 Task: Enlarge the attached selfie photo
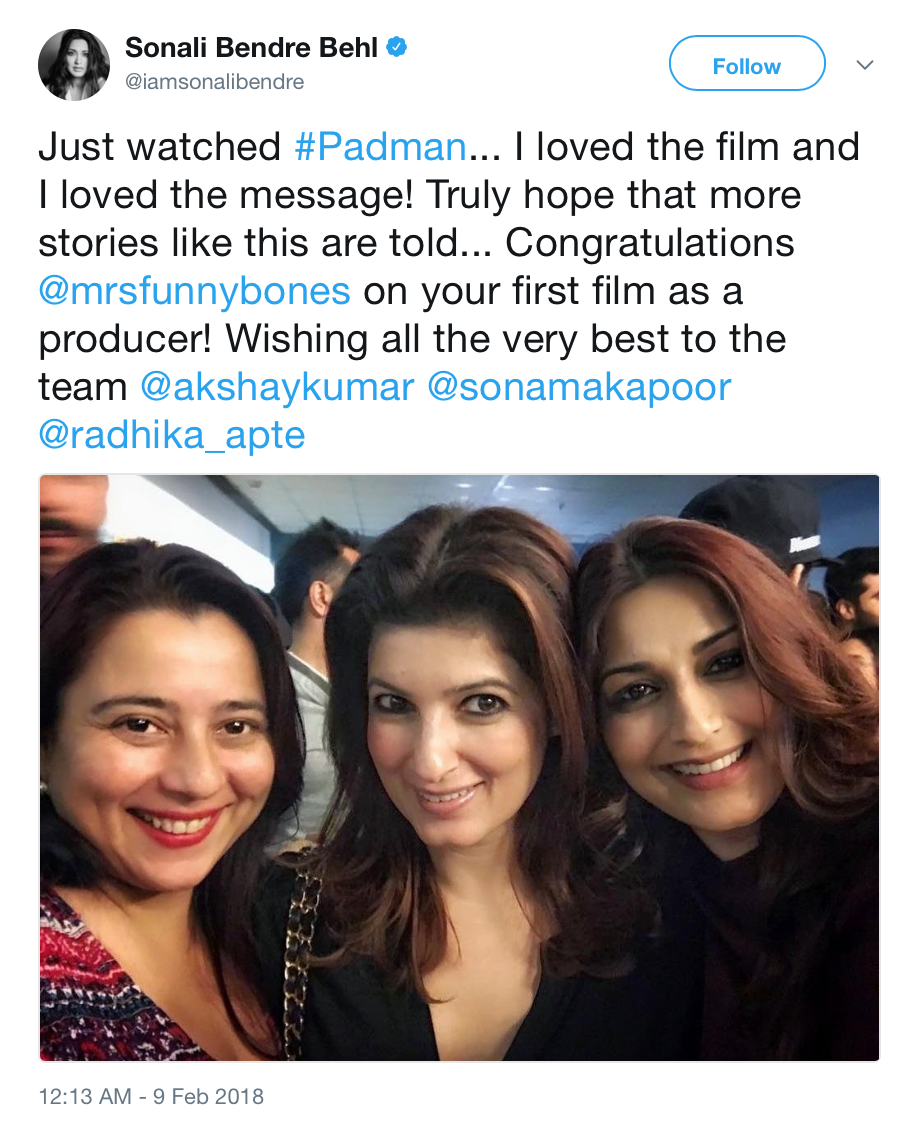(x=459, y=768)
